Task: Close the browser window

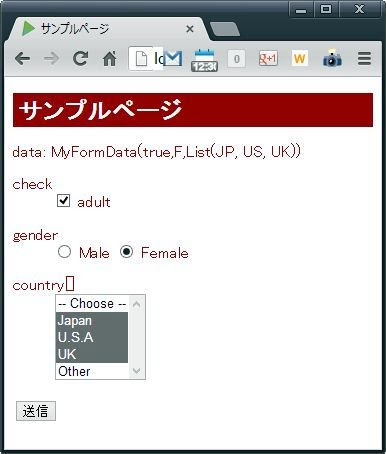Action: tap(359, 9)
